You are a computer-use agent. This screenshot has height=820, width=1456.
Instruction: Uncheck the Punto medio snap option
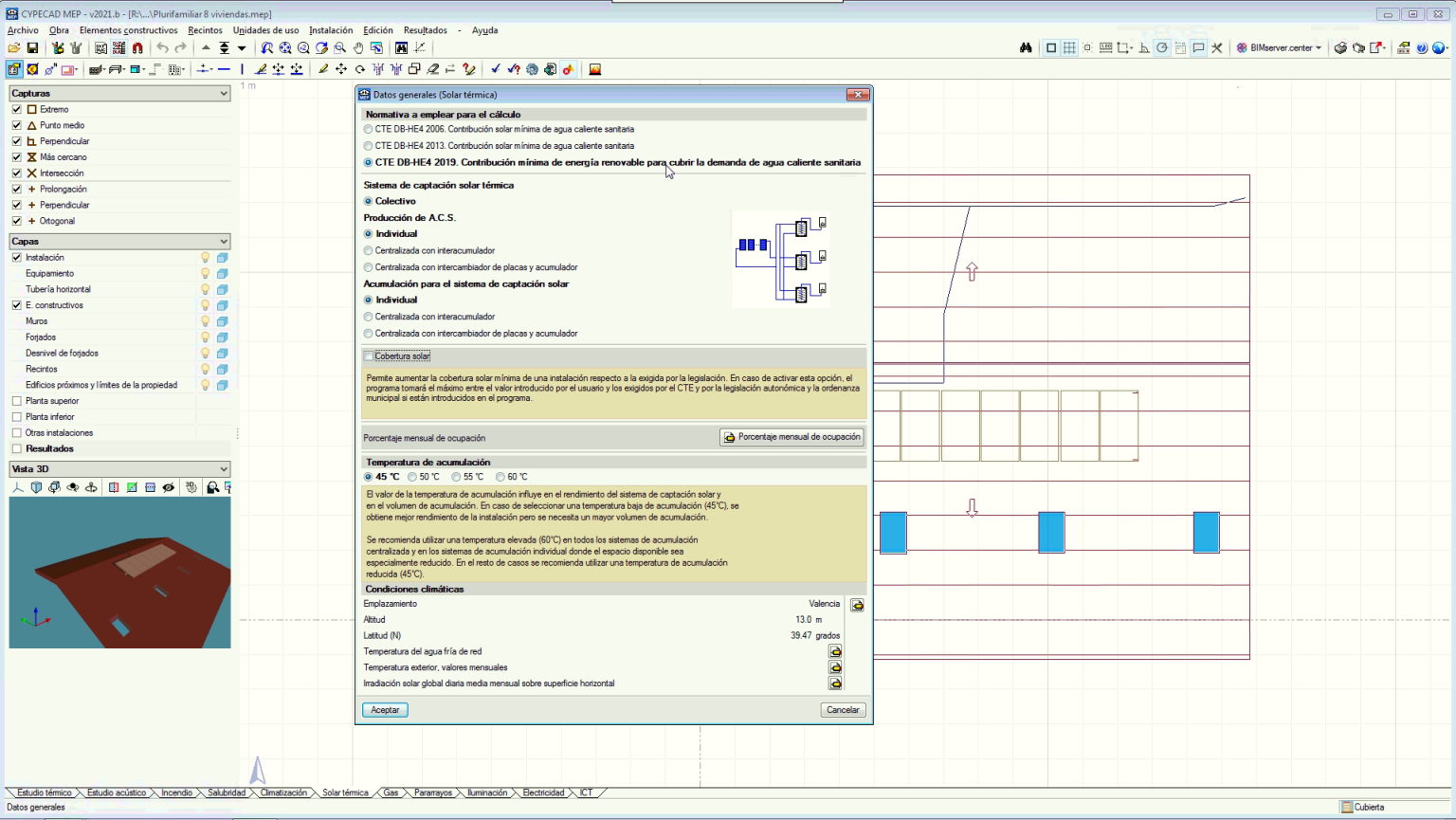(x=17, y=125)
